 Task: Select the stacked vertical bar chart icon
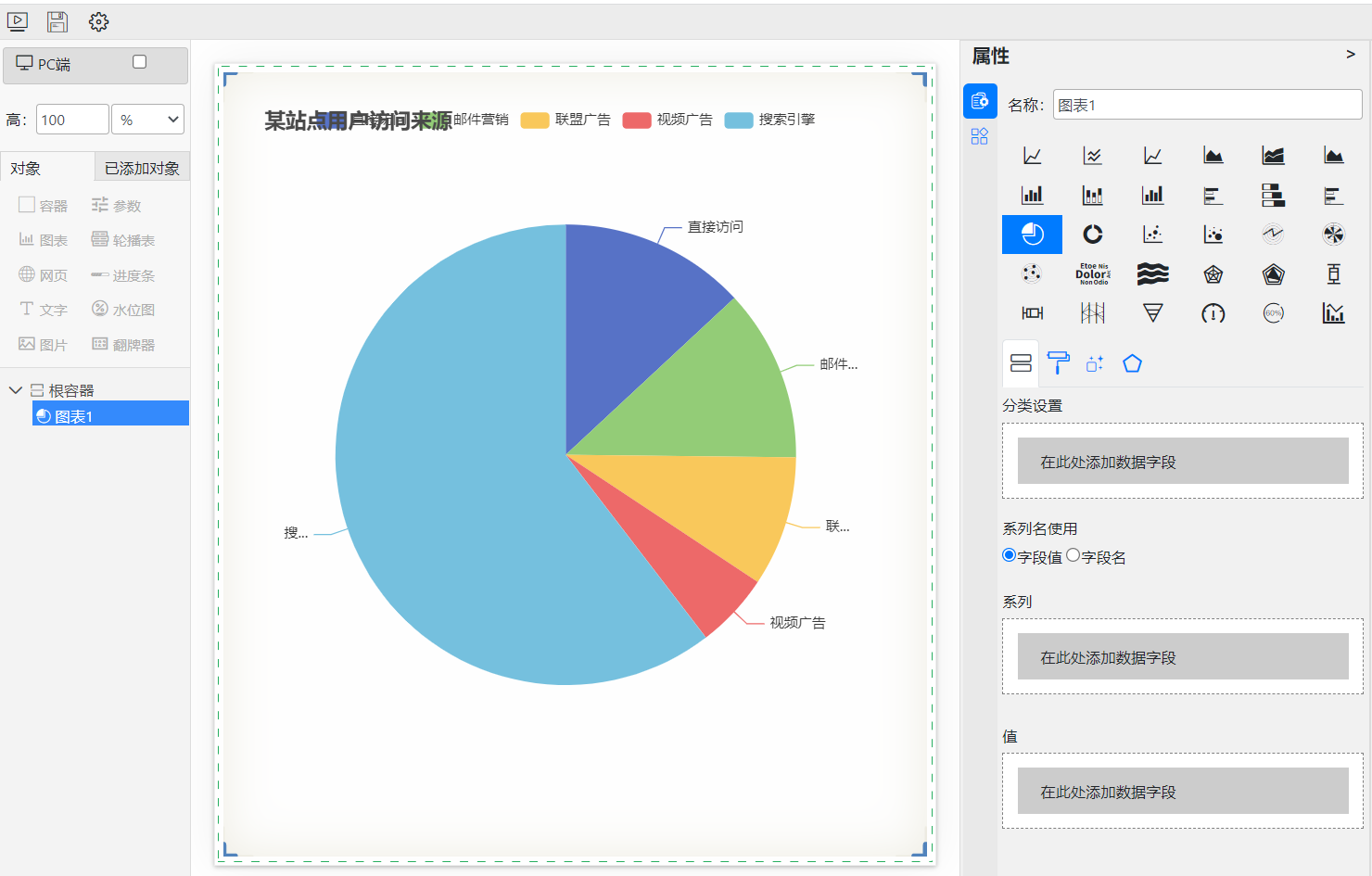point(1093,196)
